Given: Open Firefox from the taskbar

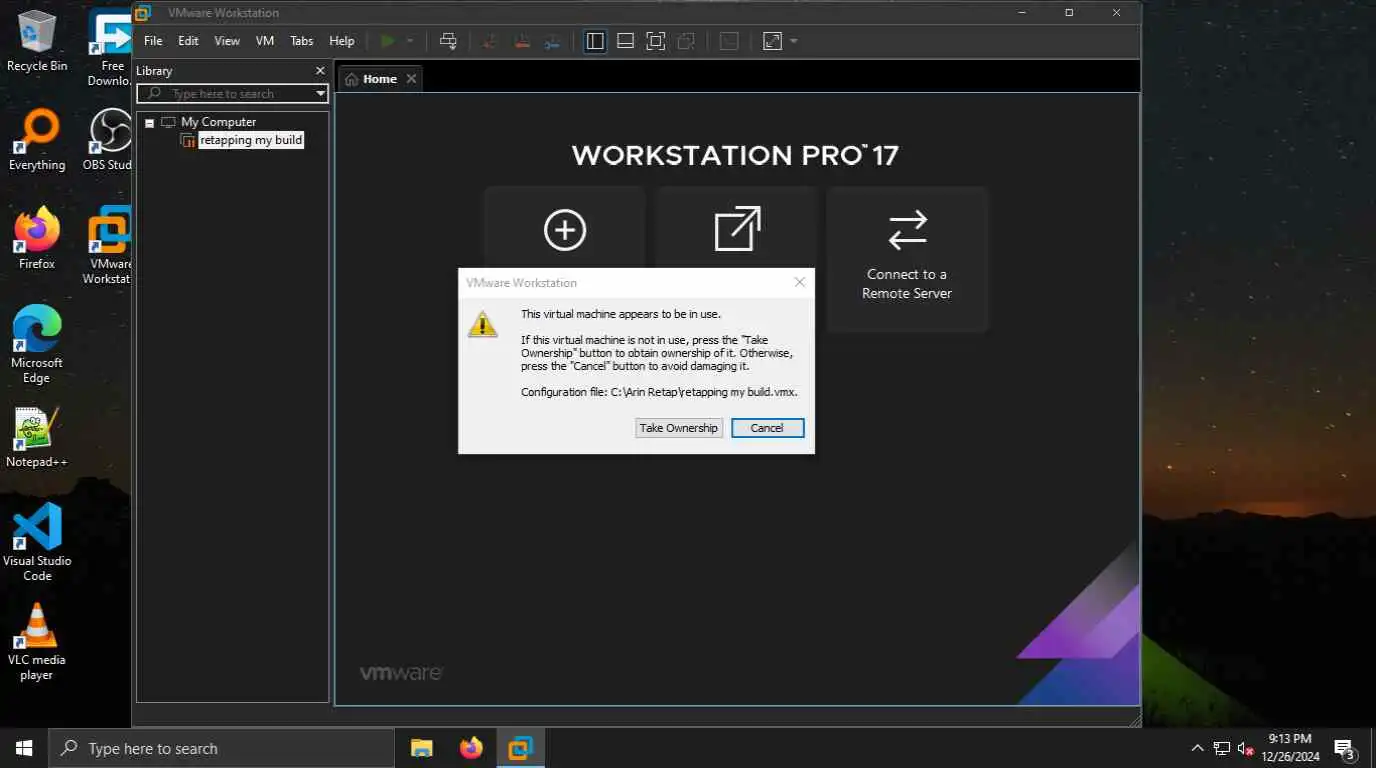Looking at the screenshot, I should [x=471, y=748].
